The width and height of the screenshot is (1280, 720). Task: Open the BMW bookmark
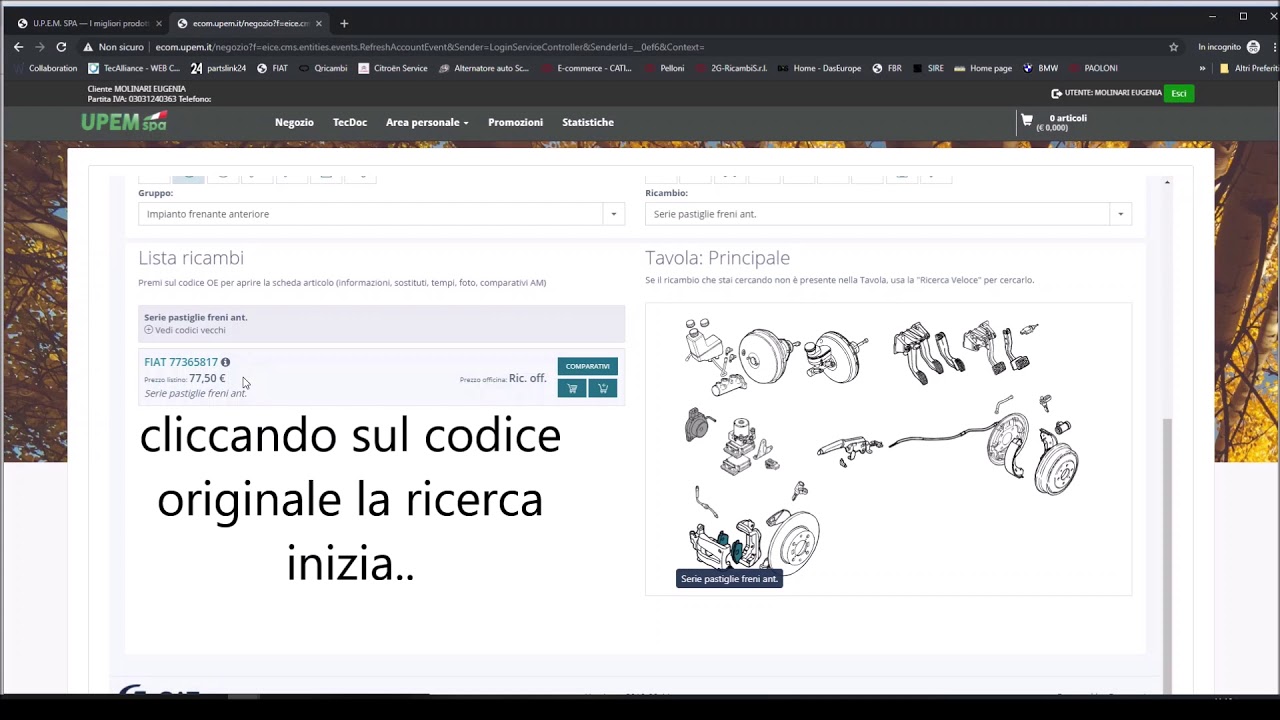[1040, 68]
